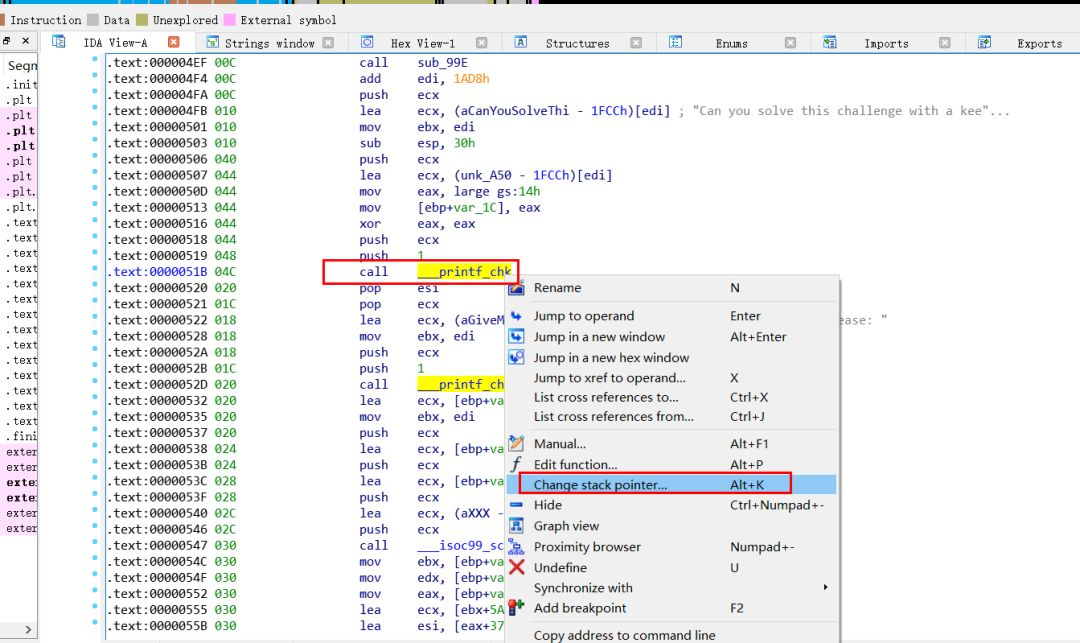
Task: Switch to the Strings window tab
Action: (269, 43)
